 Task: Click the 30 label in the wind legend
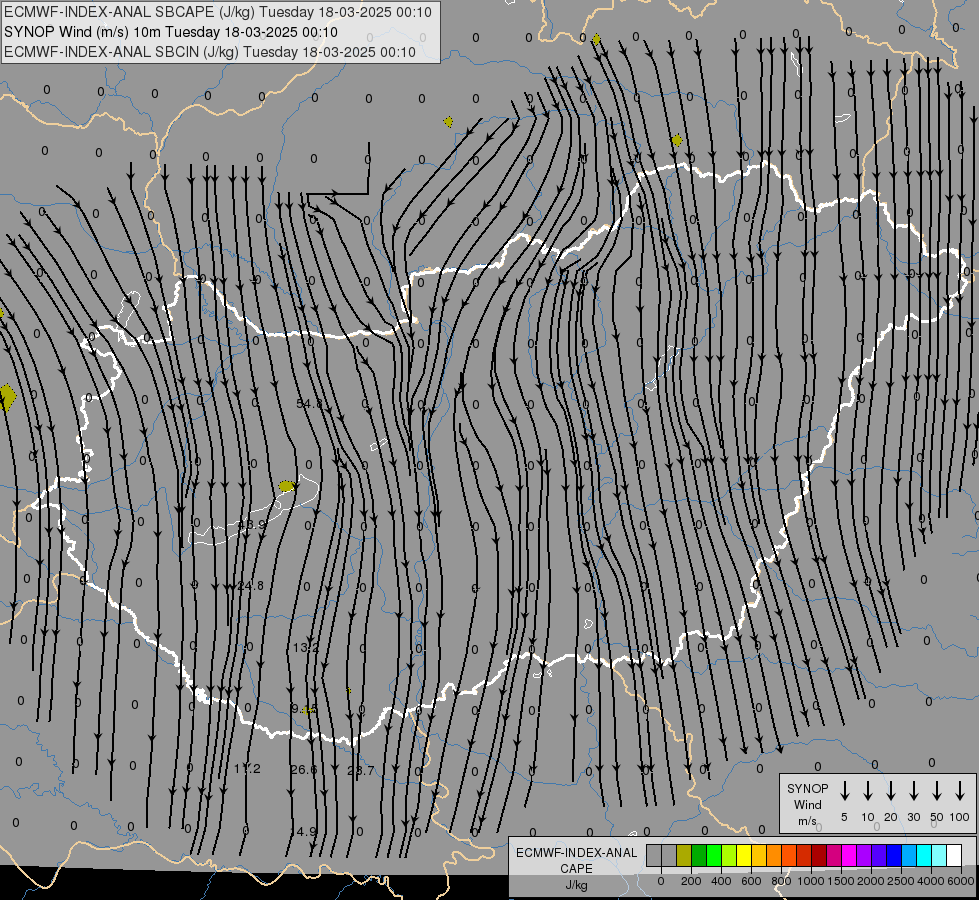[913, 817]
